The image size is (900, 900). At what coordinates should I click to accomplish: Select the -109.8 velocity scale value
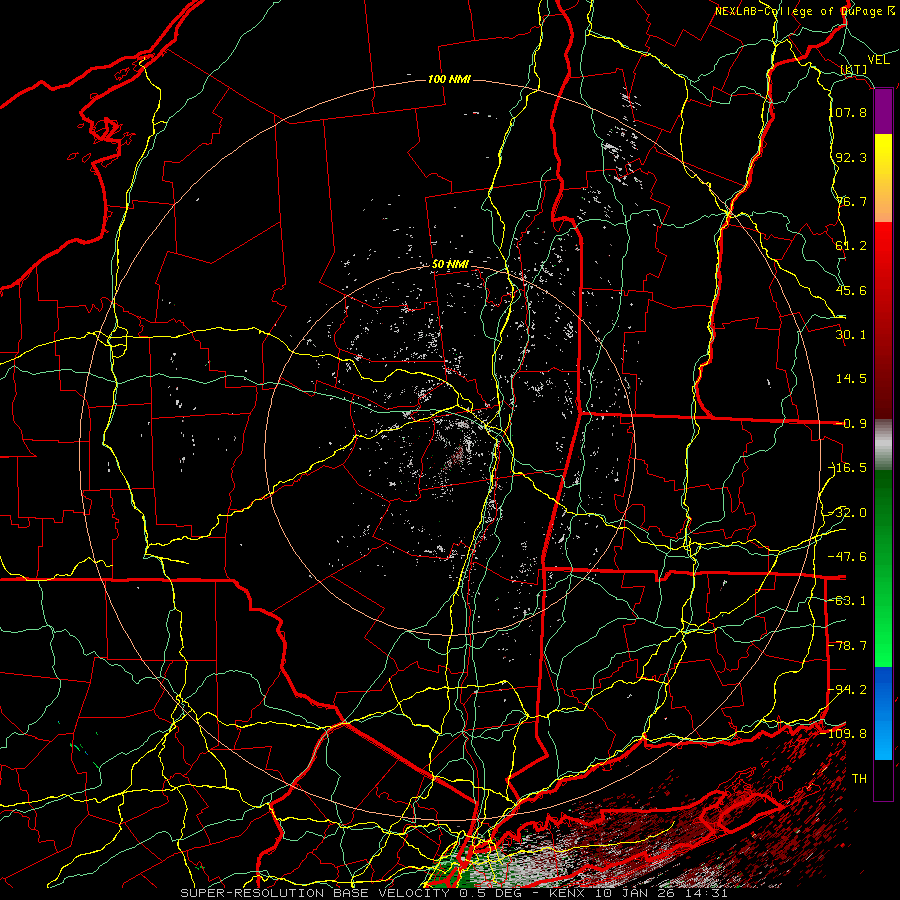[x=846, y=734]
